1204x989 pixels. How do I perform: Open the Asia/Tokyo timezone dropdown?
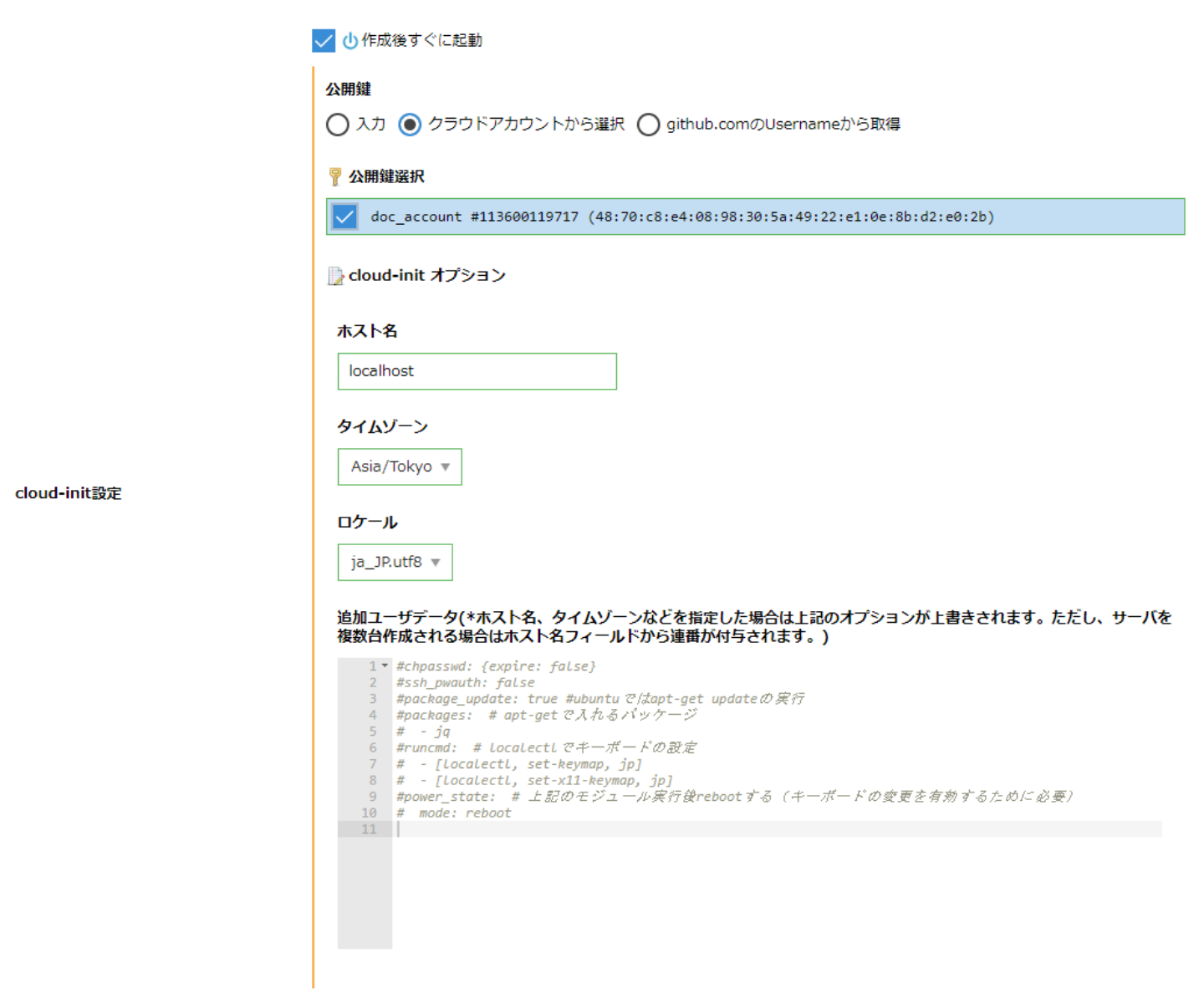point(400,466)
